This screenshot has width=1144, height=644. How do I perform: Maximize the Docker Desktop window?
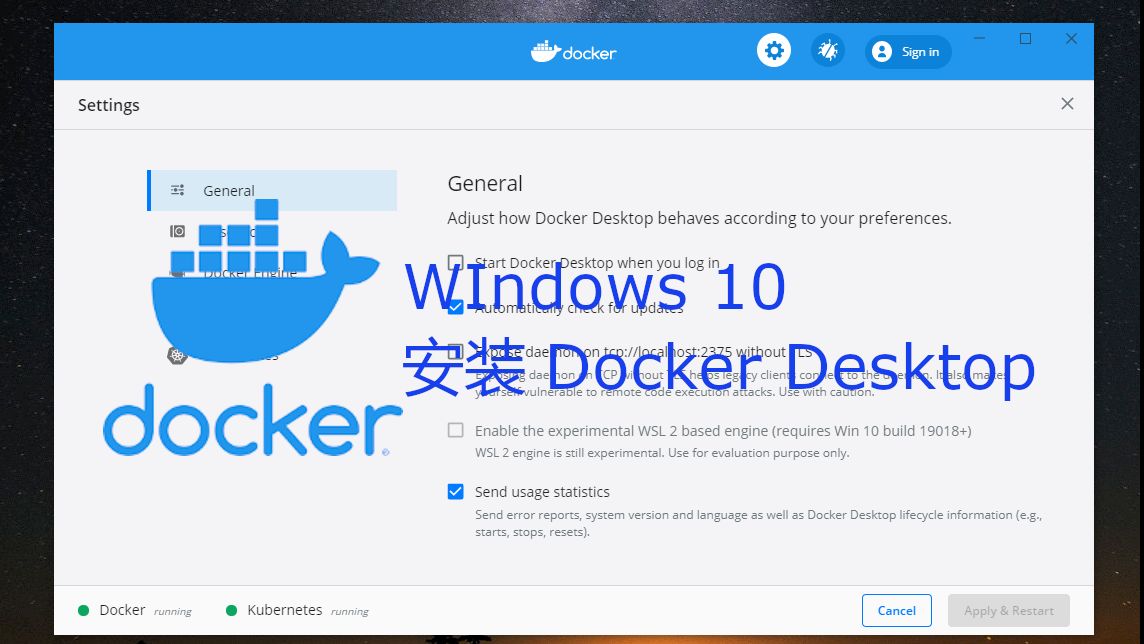[x=1025, y=38]
